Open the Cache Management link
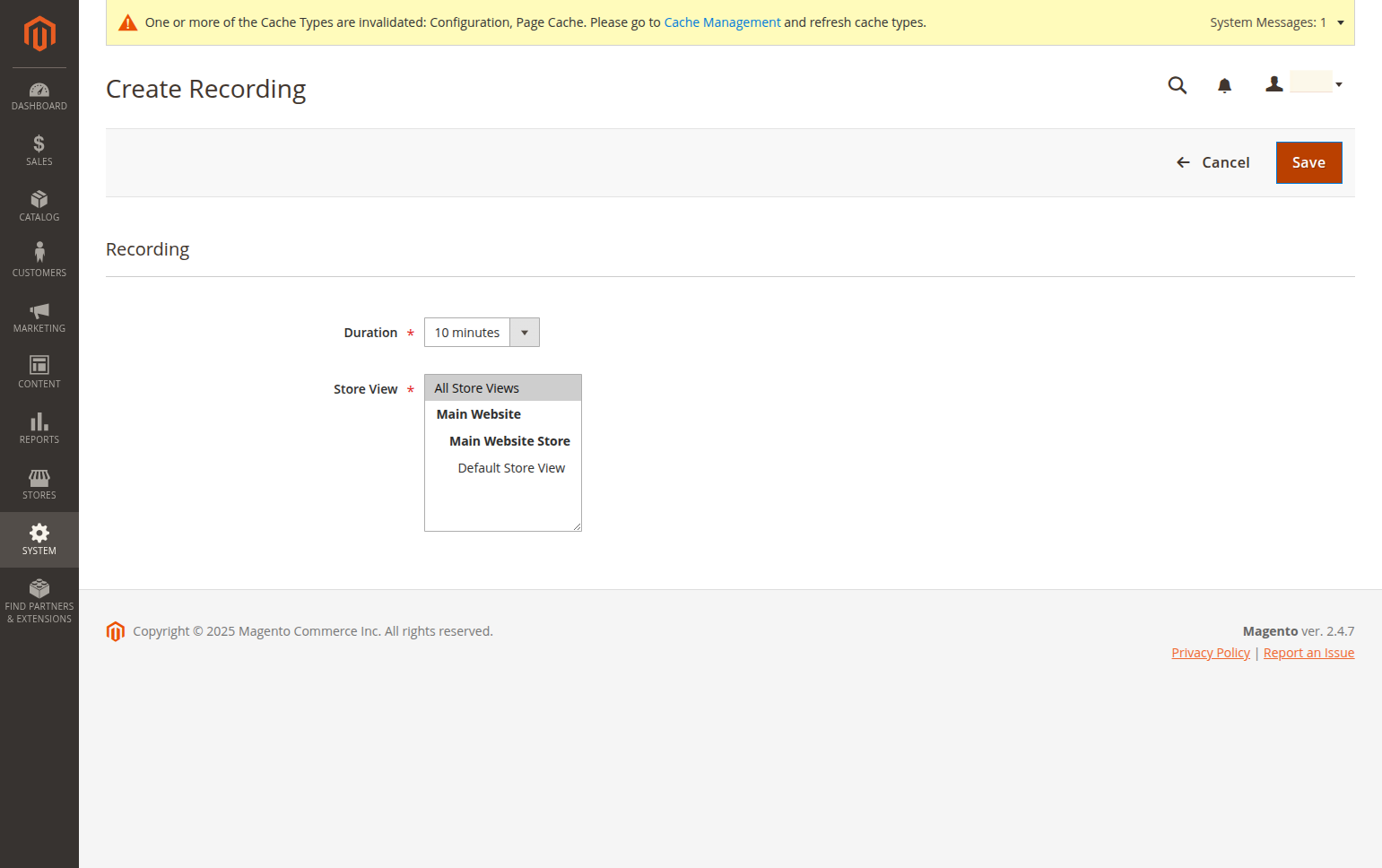The width and height of the screenshot is (1382, 868). (x=722, y=22)
